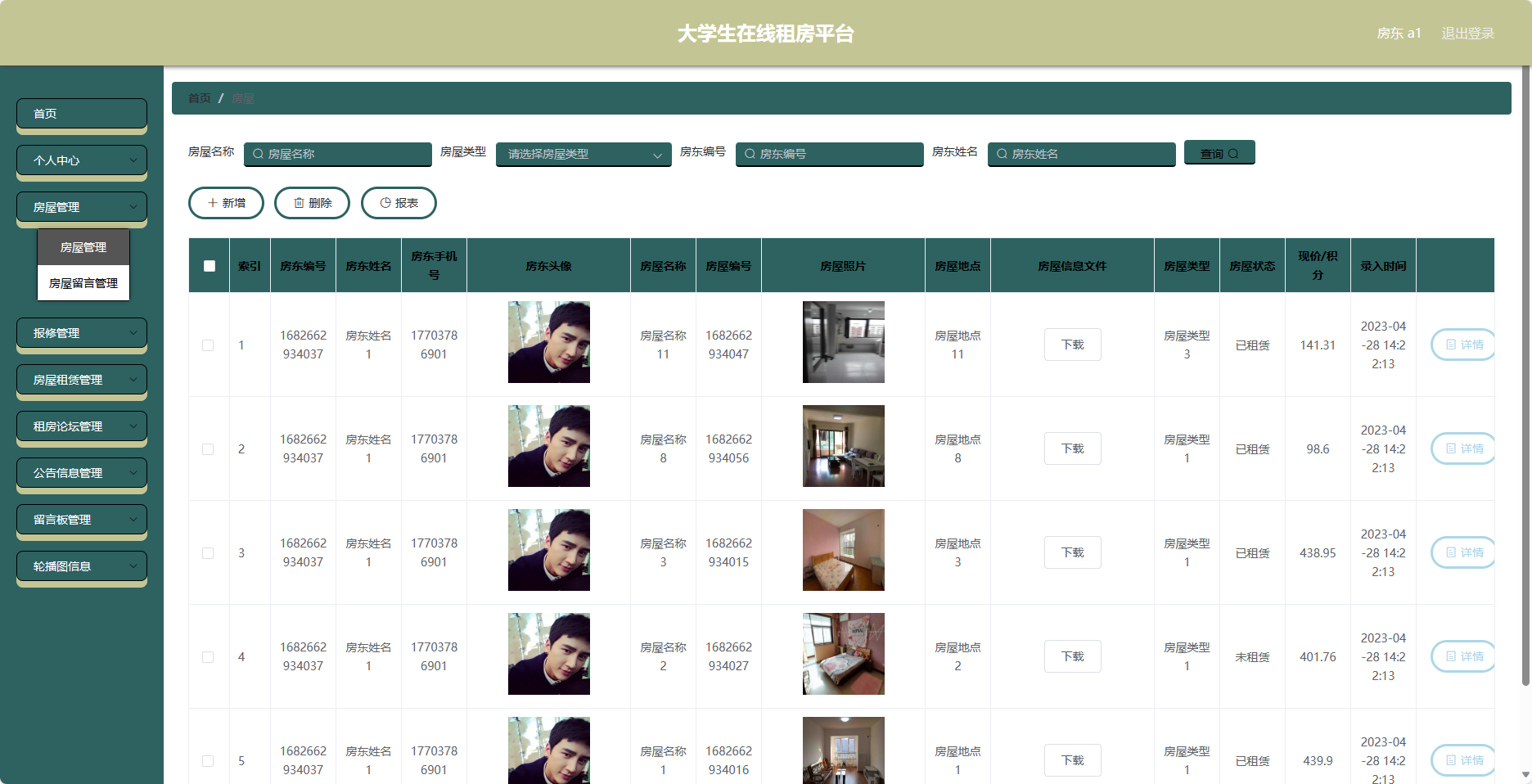Click the pie chart icon on 报表 button
Viewport: 1532px width, 784px height.
(385, 203)
